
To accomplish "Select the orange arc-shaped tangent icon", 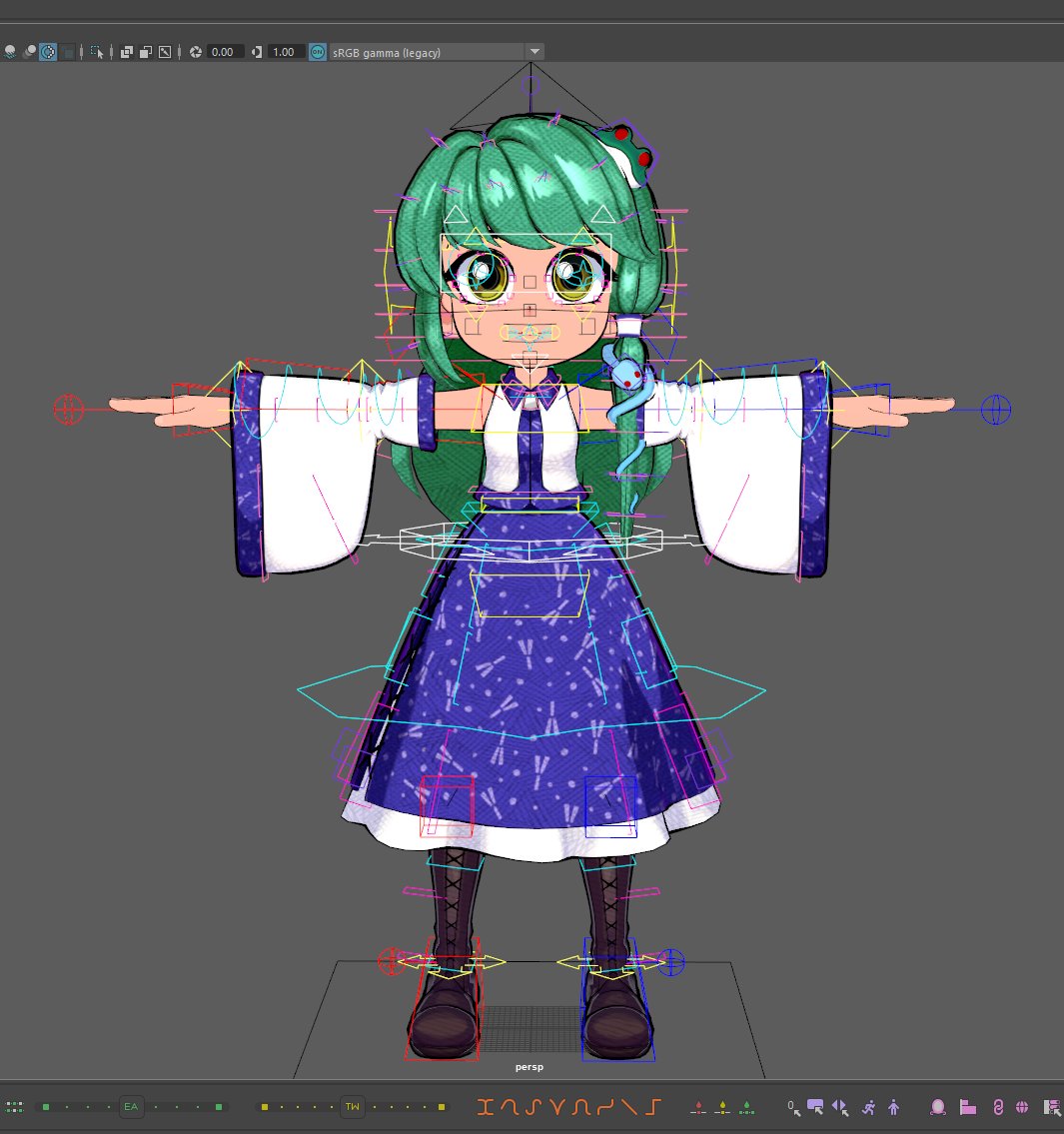I will pos(510,1106).
